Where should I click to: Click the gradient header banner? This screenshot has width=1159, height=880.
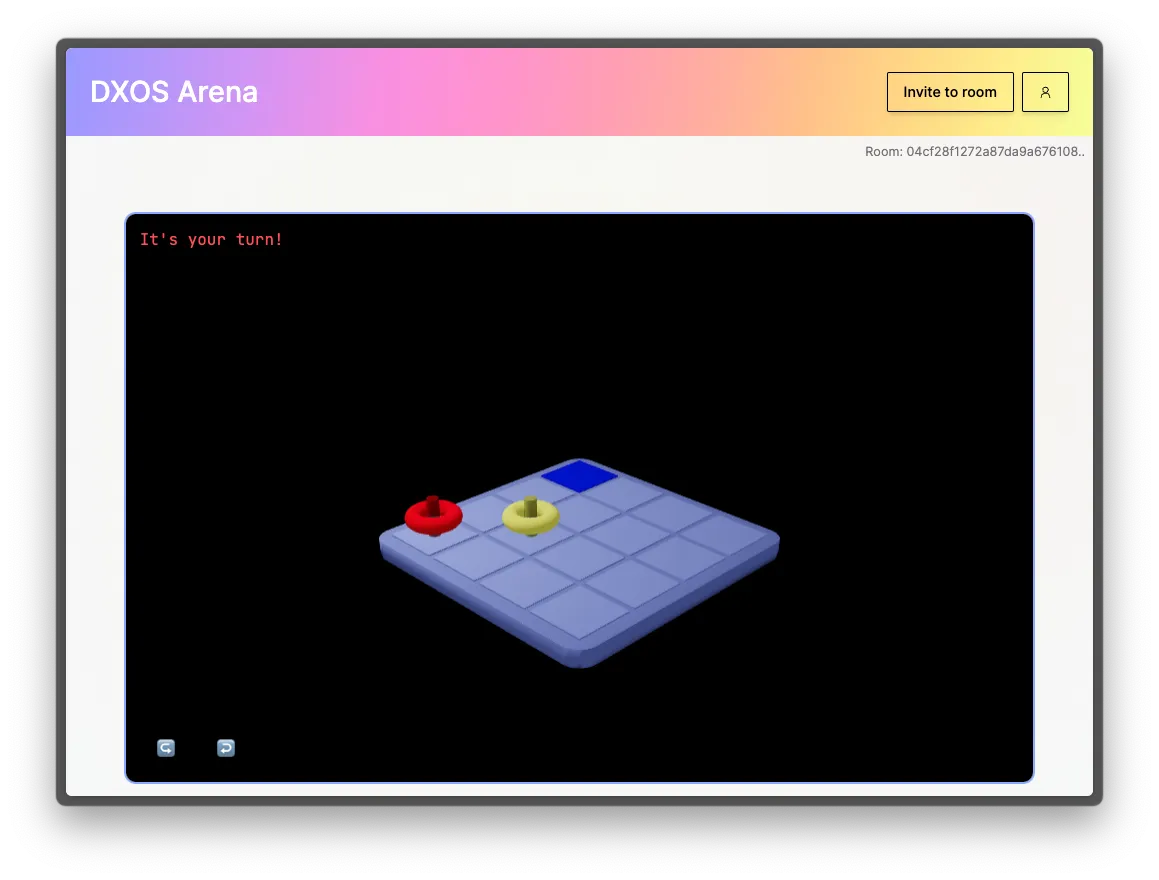580,91
